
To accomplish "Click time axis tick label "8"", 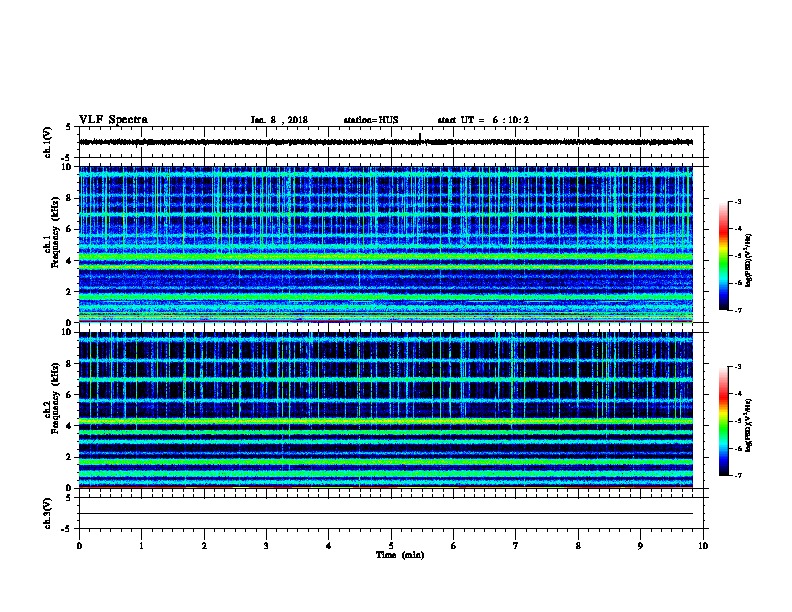I will click(x=578, y=546).
